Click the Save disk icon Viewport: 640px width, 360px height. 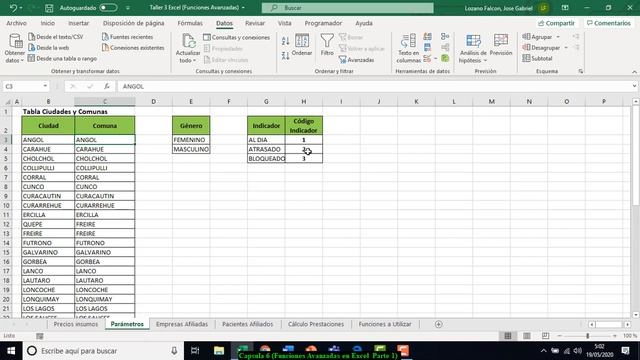(49, 8)
